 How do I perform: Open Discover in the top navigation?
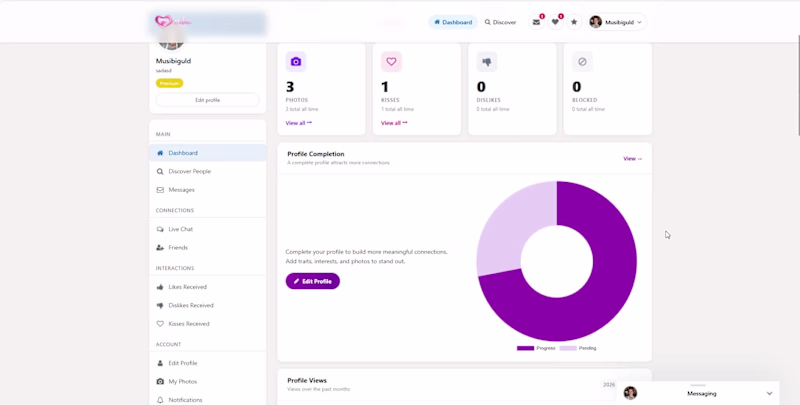pyautogui.click(x=501, y=22)
